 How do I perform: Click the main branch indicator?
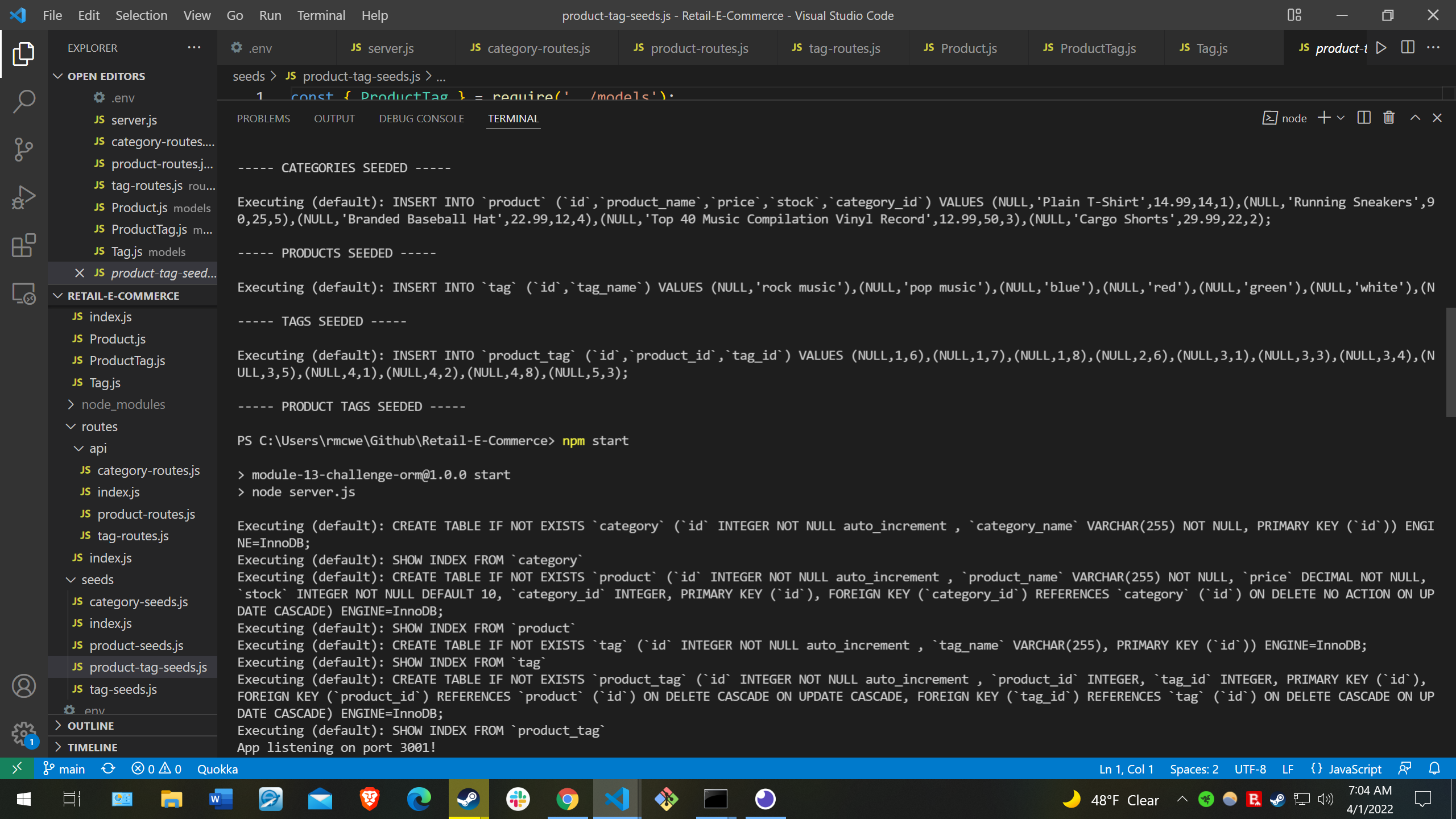coord(64,769)
